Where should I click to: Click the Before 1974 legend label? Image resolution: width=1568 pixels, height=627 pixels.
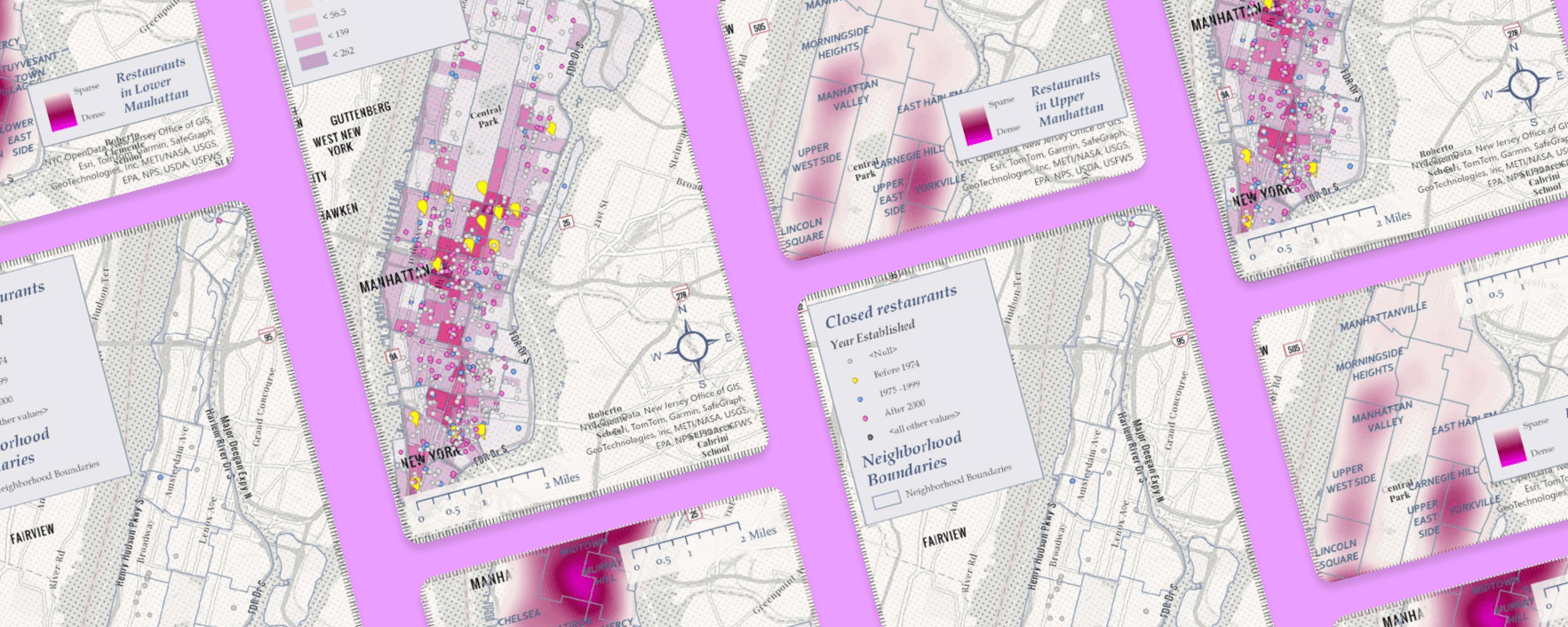click(896, 369)
